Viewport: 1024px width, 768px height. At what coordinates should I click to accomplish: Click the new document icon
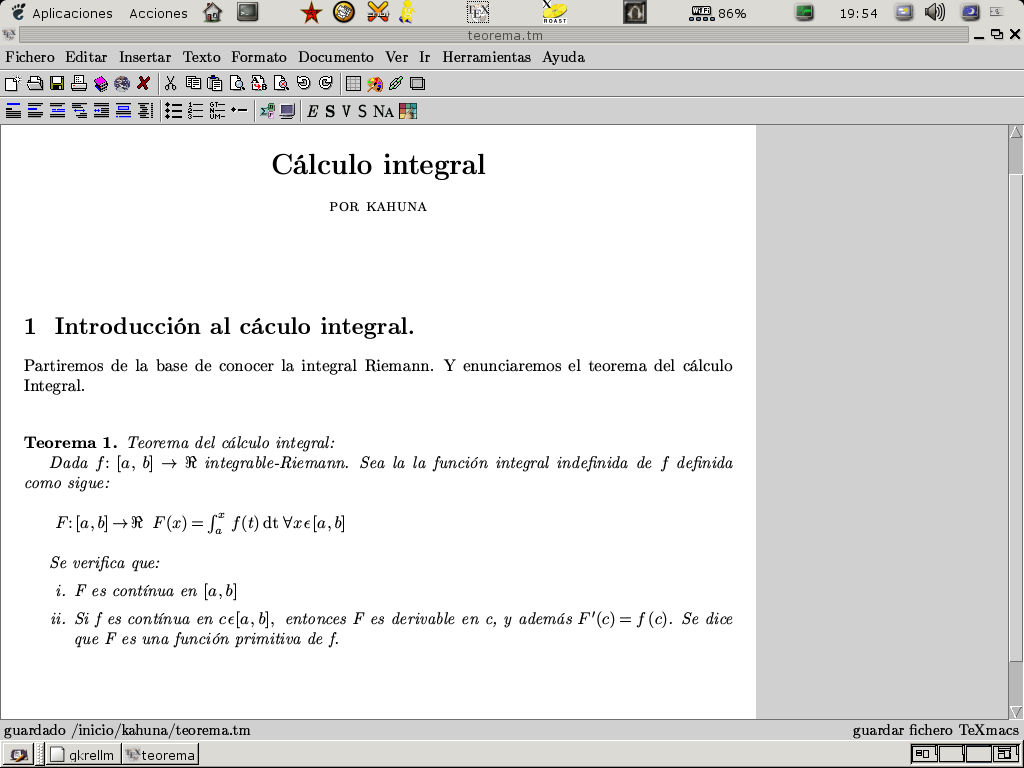tap(12, 83)
